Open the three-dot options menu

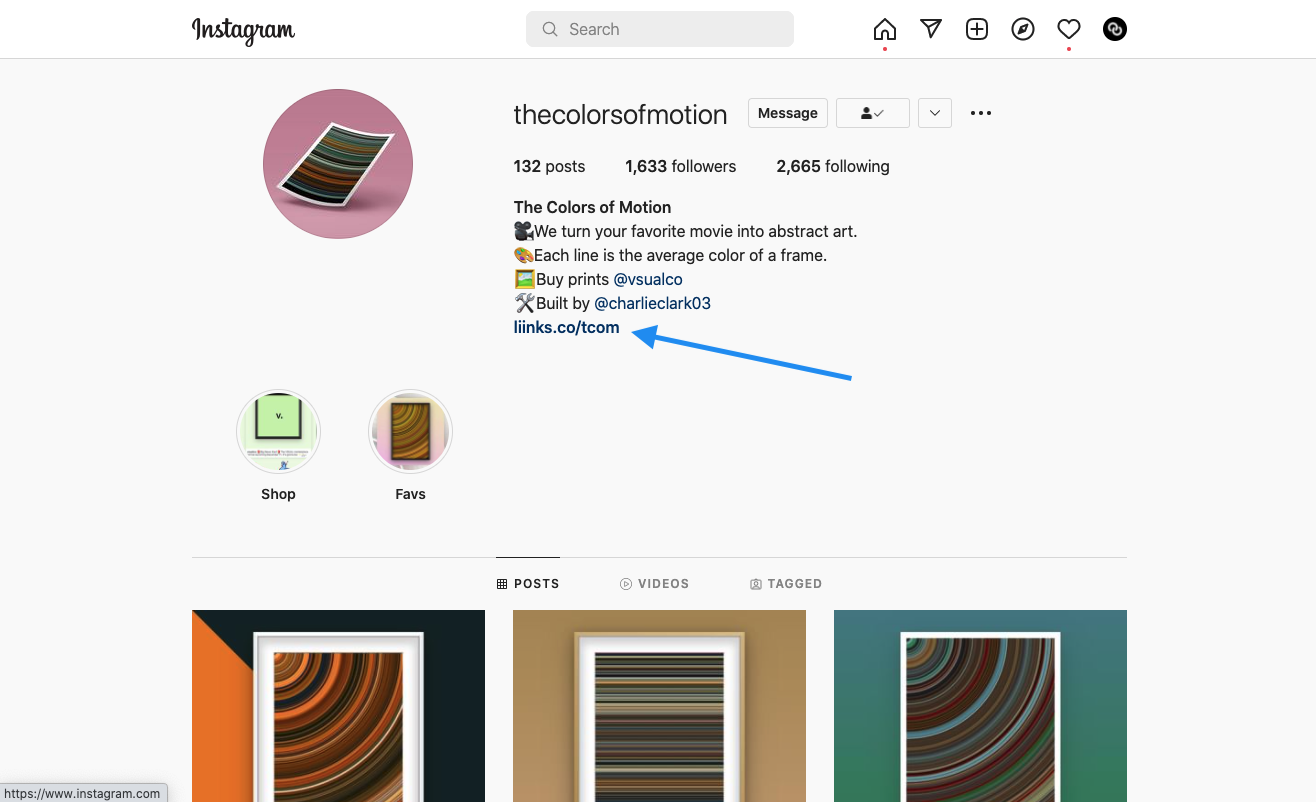click(981, 113)
